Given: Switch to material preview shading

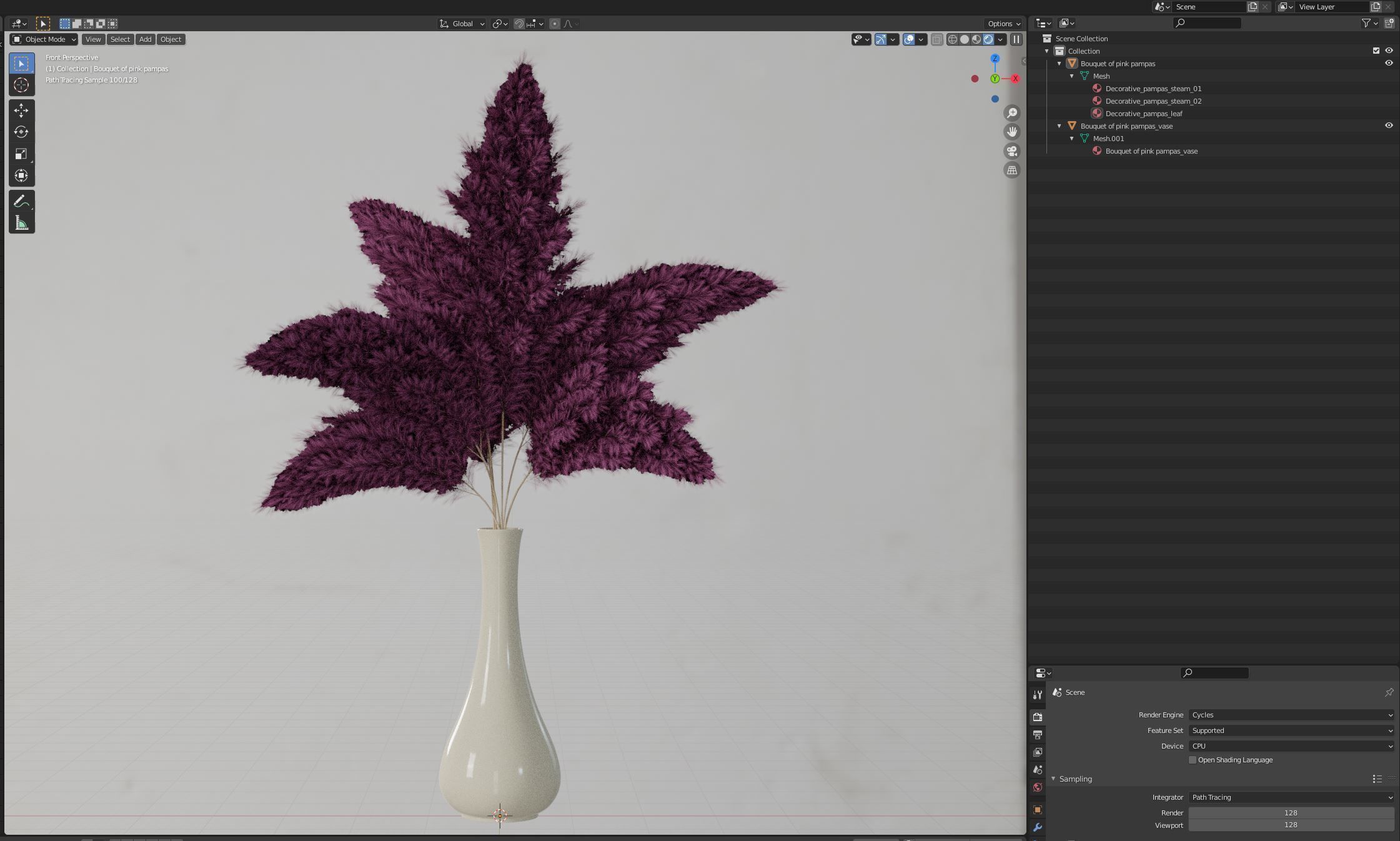Looking at the screenshot, I should [976, 39].
